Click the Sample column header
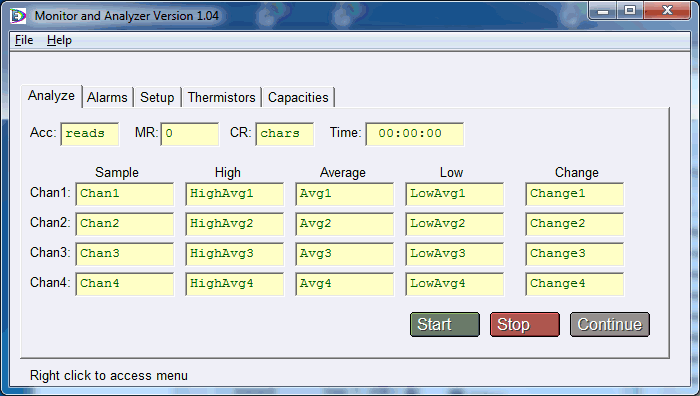The image size is (700, 396). coord(117,173)
